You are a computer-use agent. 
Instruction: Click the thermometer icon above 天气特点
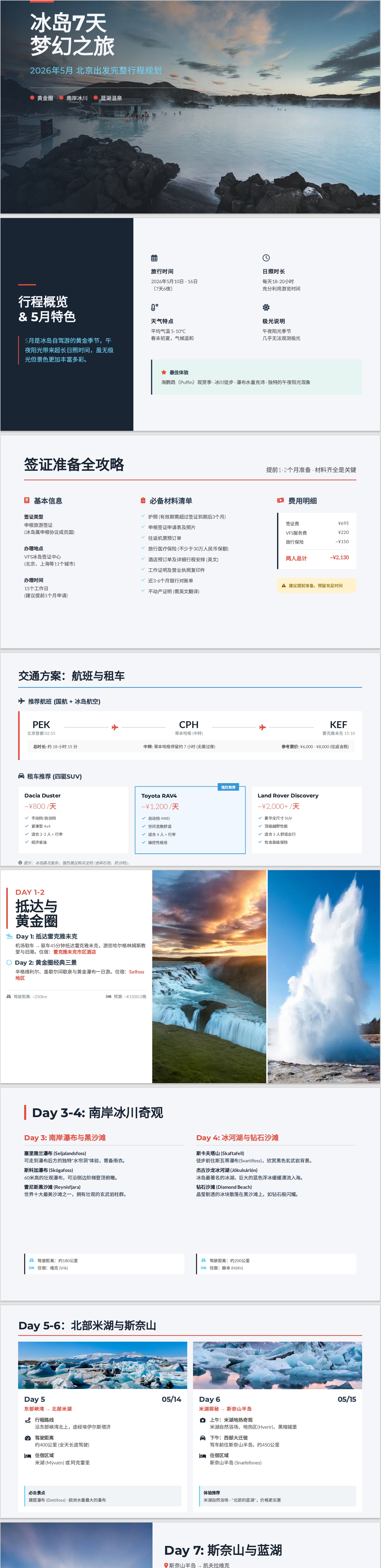(x=155, y=307)
